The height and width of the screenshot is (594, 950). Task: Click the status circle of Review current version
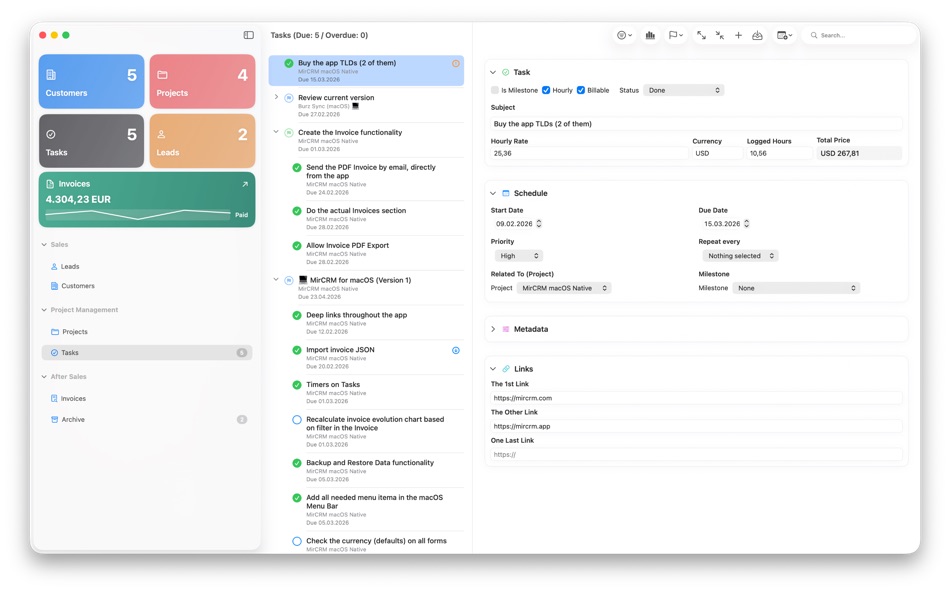point(289,98)
